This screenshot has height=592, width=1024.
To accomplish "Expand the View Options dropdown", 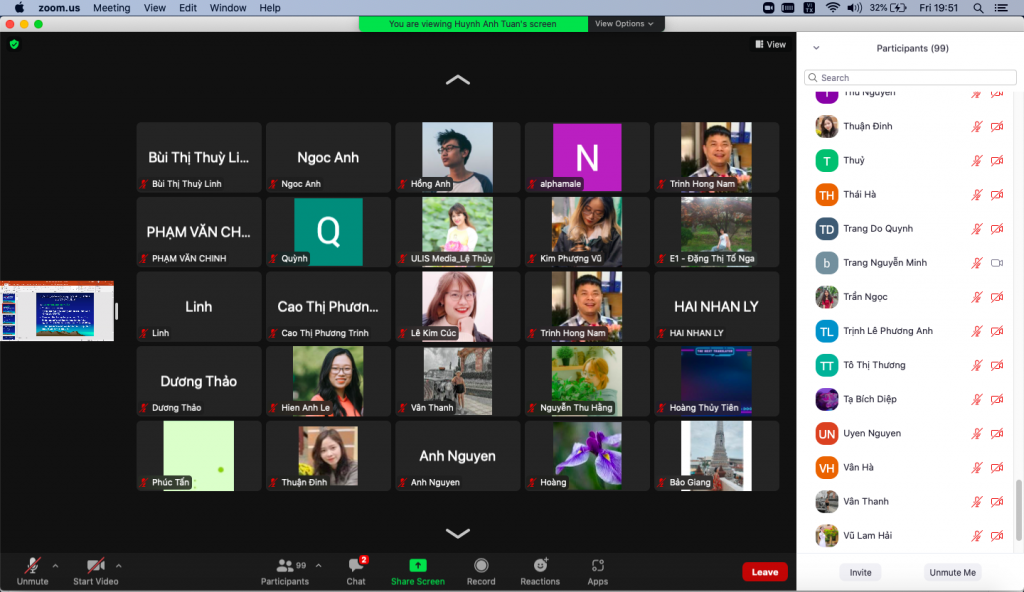I will (624, 24).
